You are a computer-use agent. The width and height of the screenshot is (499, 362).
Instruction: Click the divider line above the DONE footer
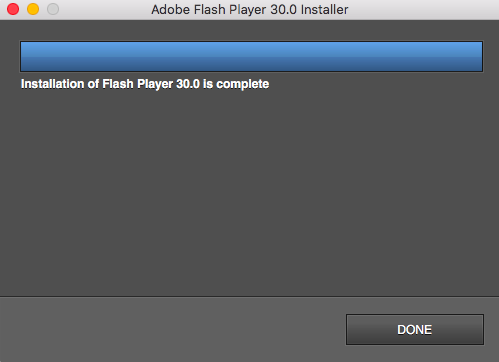pos(249,296)
